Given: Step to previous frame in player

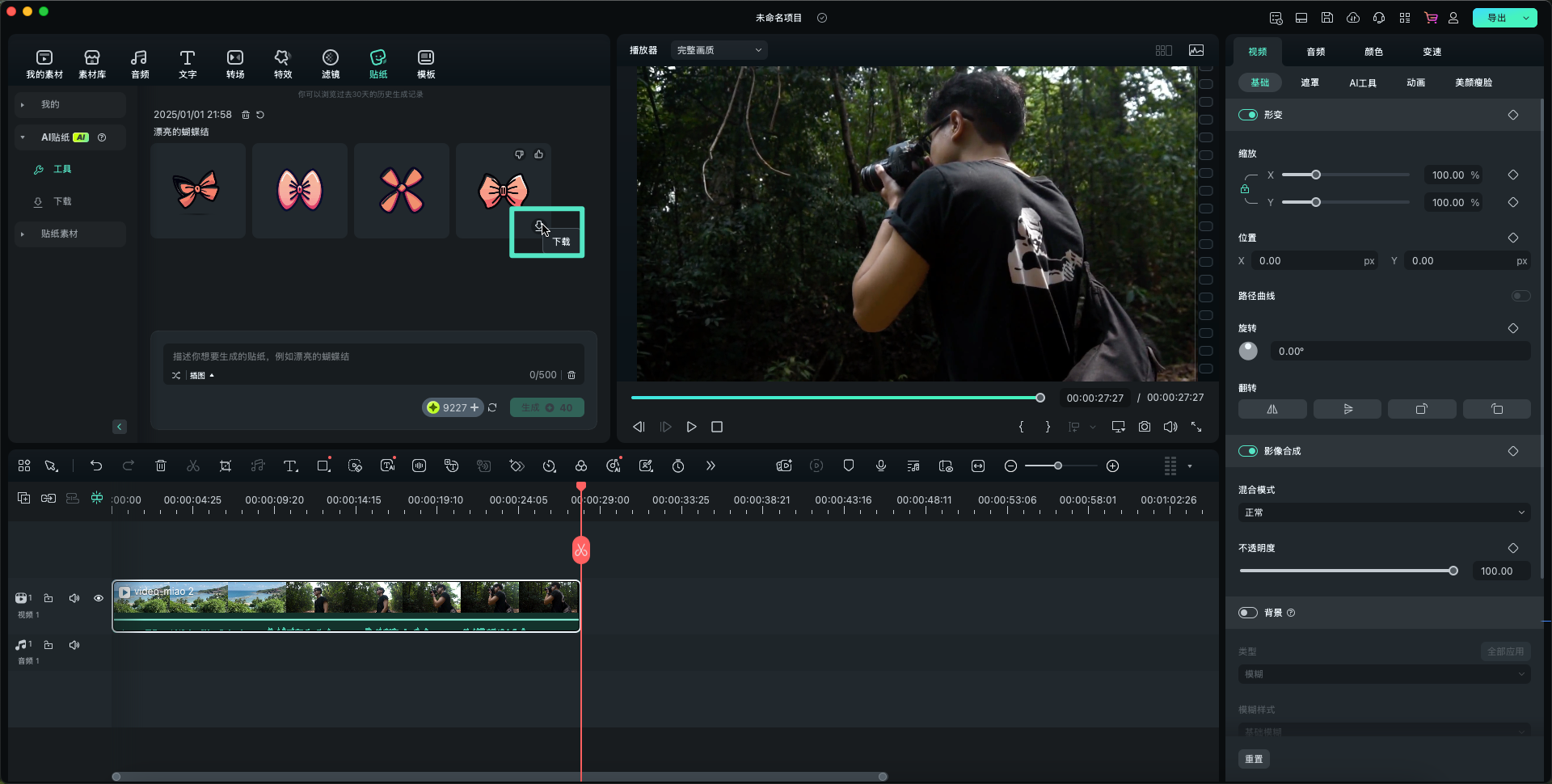Looking at the screenshot, I should (x=639, y=427).
